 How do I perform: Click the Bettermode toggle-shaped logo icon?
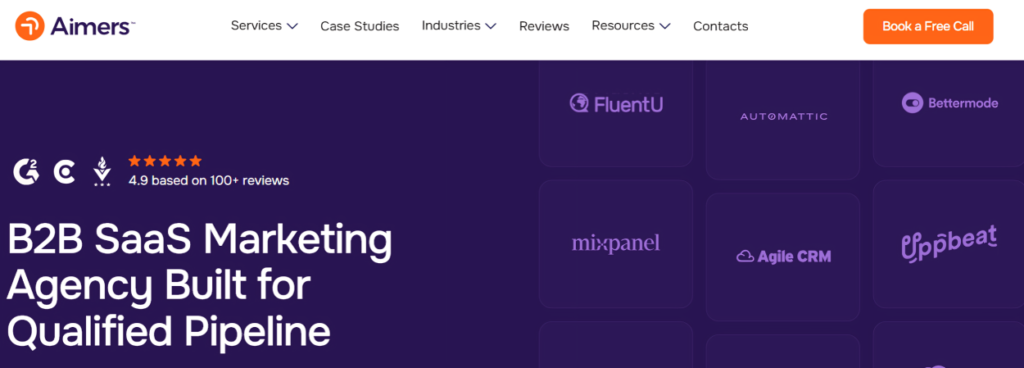[912, 103]
